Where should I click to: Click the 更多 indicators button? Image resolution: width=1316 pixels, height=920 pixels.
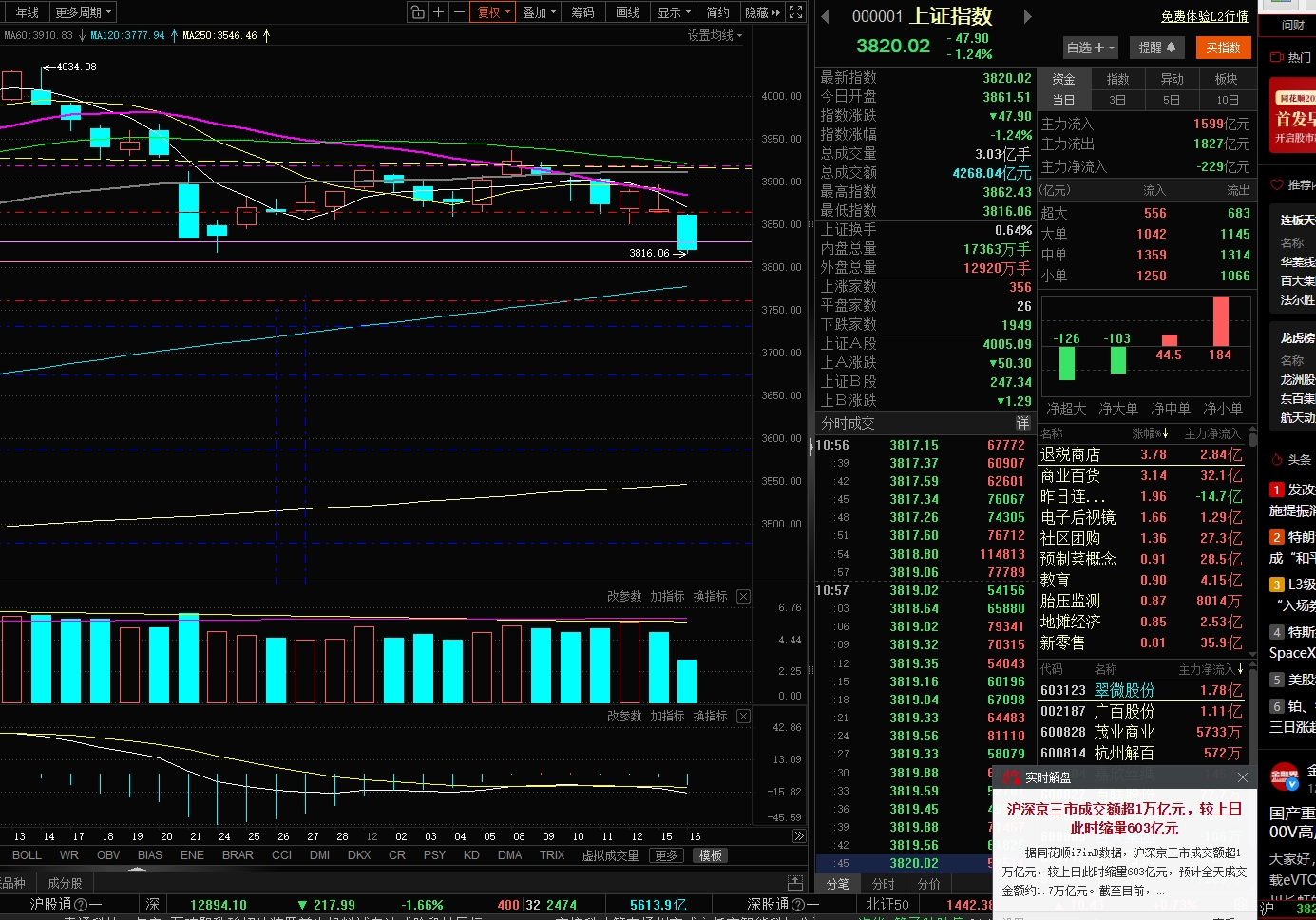666,855
